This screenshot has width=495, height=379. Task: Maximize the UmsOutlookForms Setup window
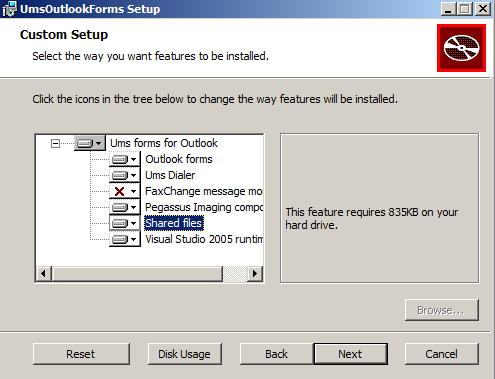pos(465,9)
